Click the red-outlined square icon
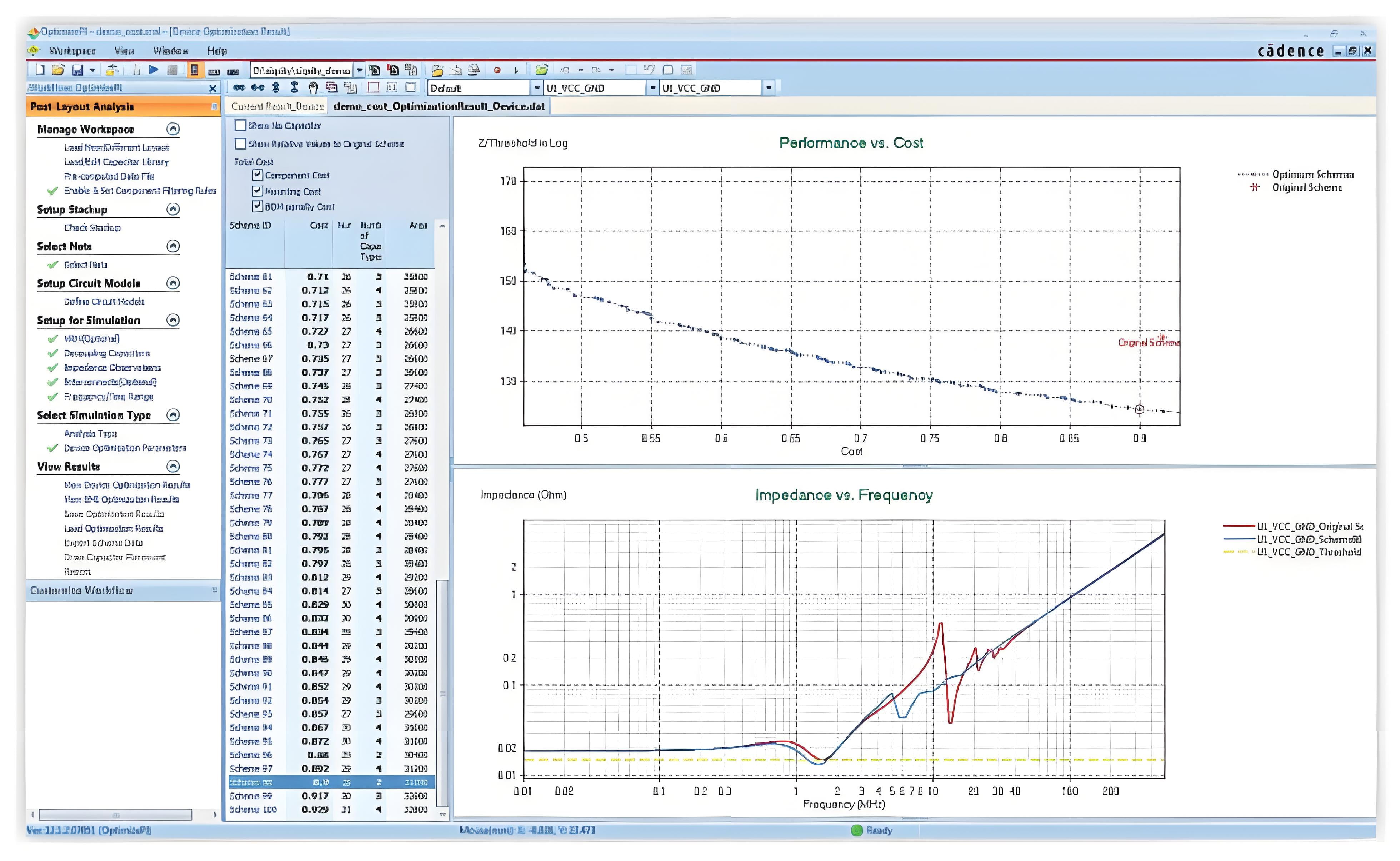Viewport: 1400px width, 861px height. pos(373,88)
